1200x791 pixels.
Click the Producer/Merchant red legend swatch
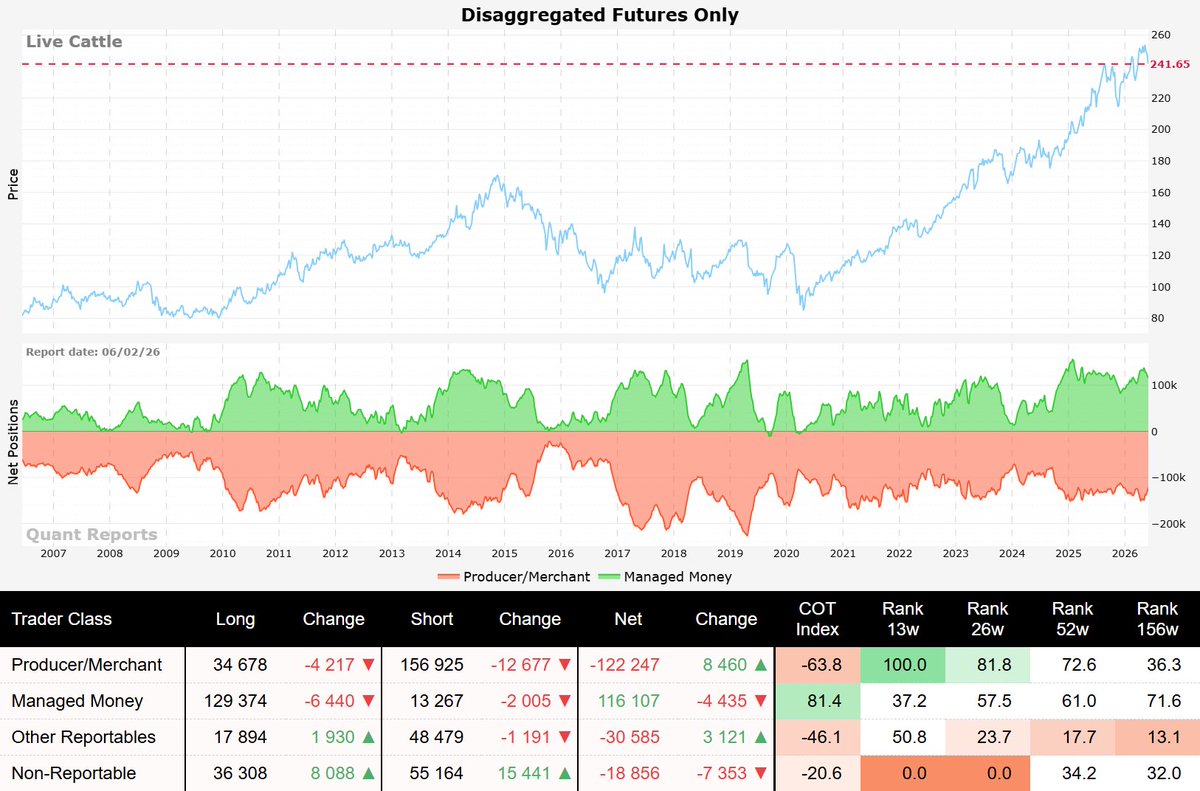450,577
